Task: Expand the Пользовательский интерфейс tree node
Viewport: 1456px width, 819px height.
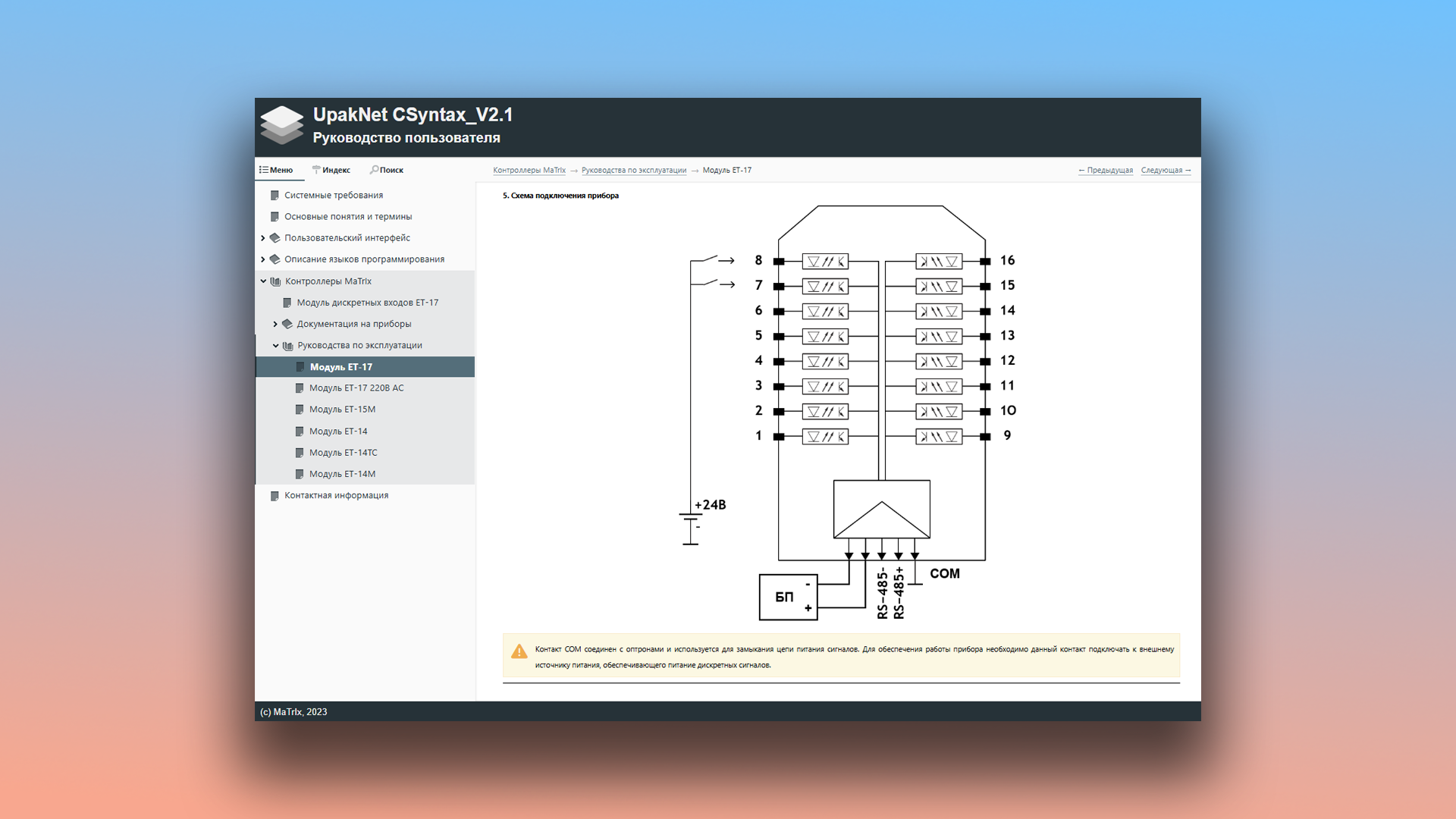Action: click(x=263, y=238)
